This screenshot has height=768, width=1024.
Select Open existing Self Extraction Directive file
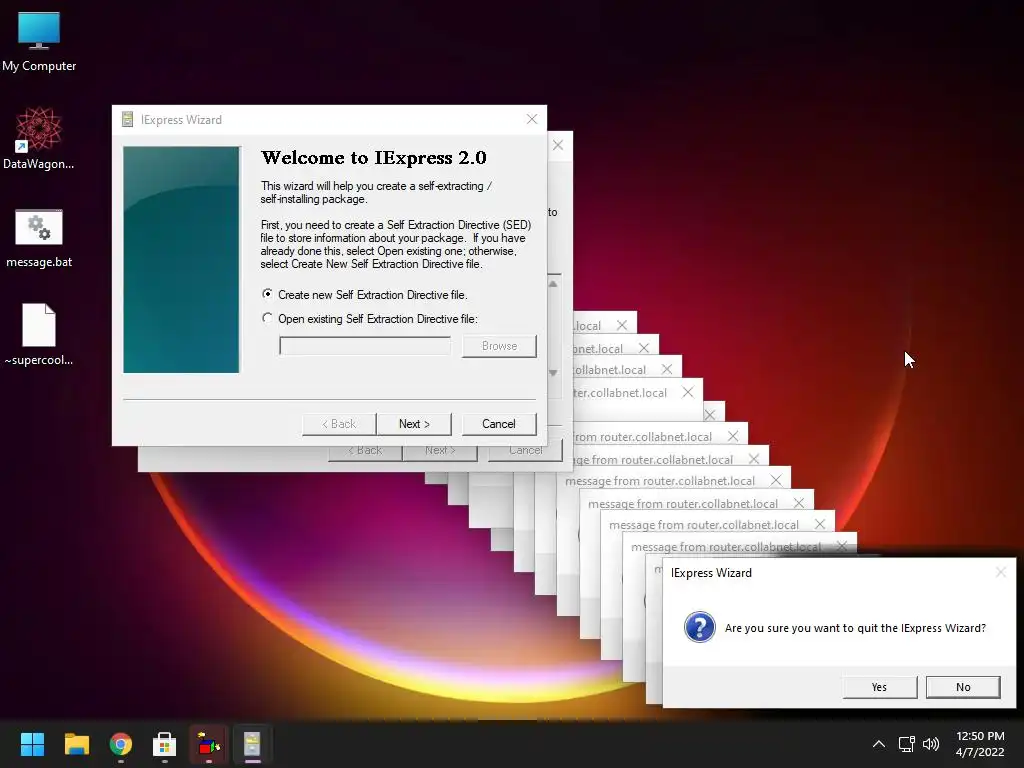coord(370,319)
